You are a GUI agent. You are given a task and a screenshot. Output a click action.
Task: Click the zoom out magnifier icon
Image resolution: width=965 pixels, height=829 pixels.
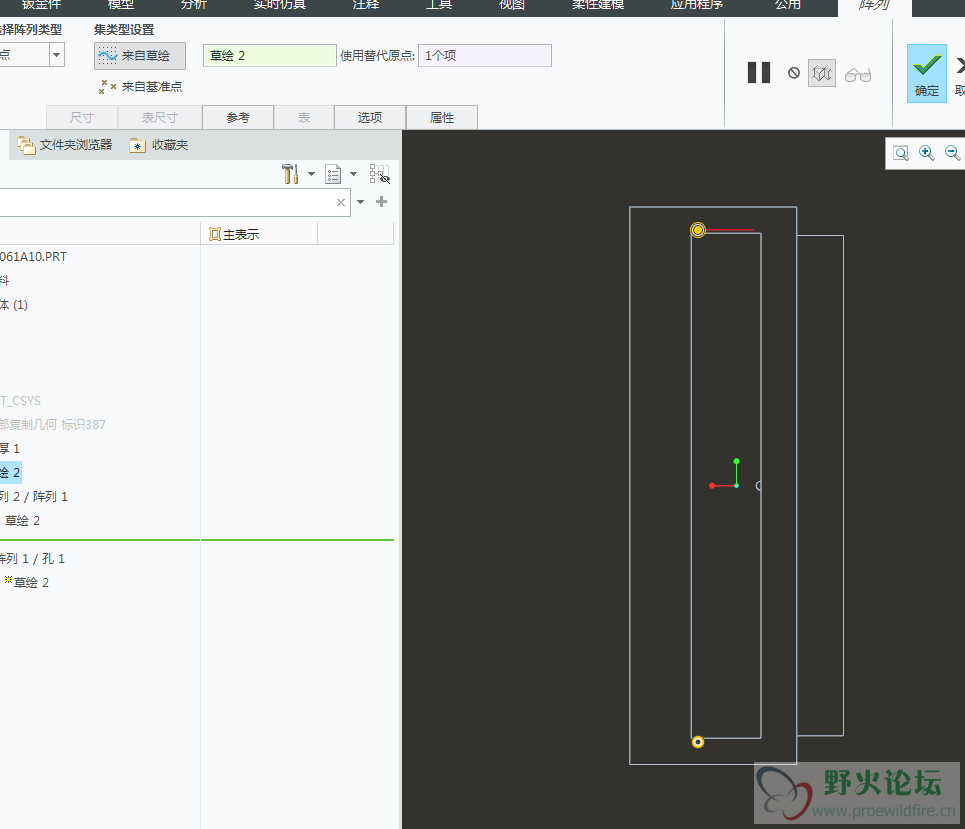[x=952, y=153]
